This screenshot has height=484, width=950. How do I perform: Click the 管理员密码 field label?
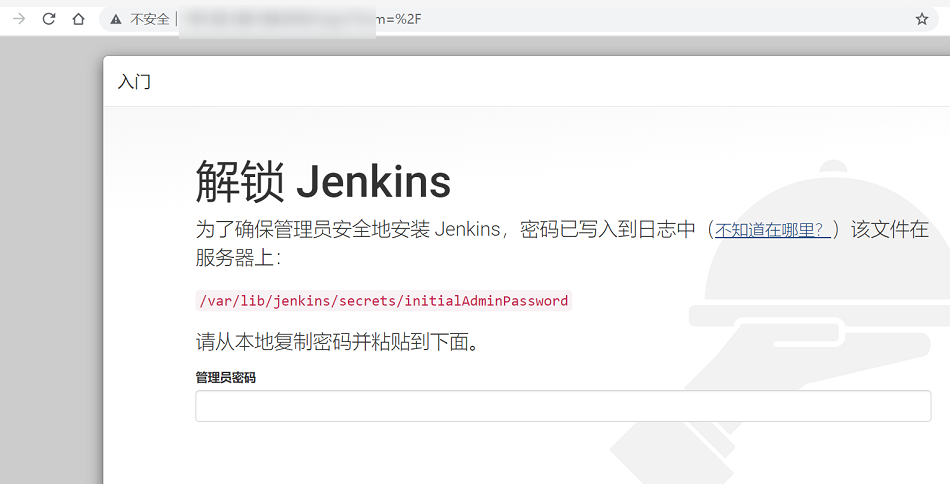click(225, 377)
